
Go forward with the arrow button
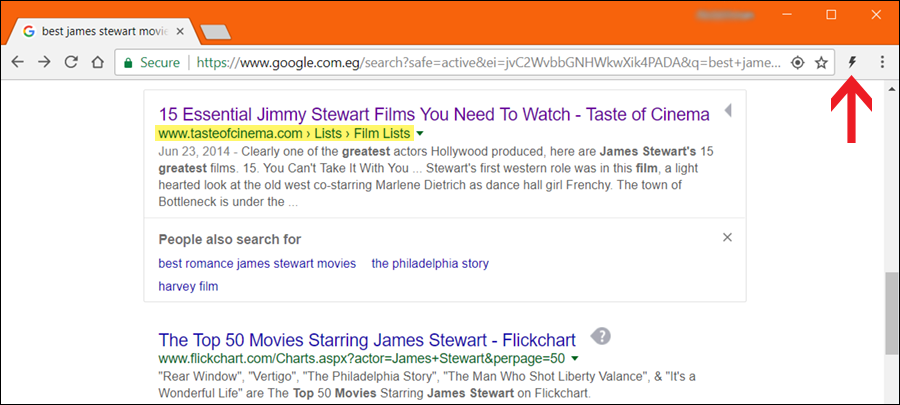(x=44, y=62)
